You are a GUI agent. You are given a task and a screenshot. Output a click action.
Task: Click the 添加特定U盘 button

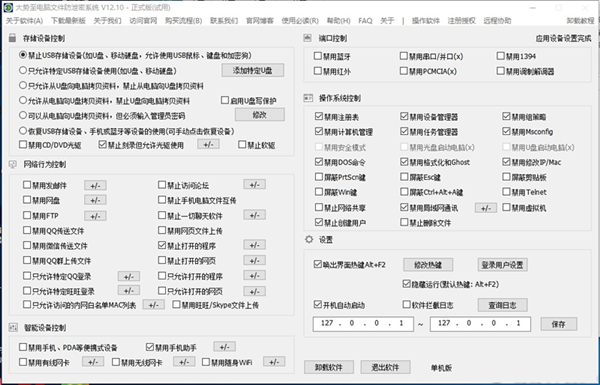click(253, 70)
